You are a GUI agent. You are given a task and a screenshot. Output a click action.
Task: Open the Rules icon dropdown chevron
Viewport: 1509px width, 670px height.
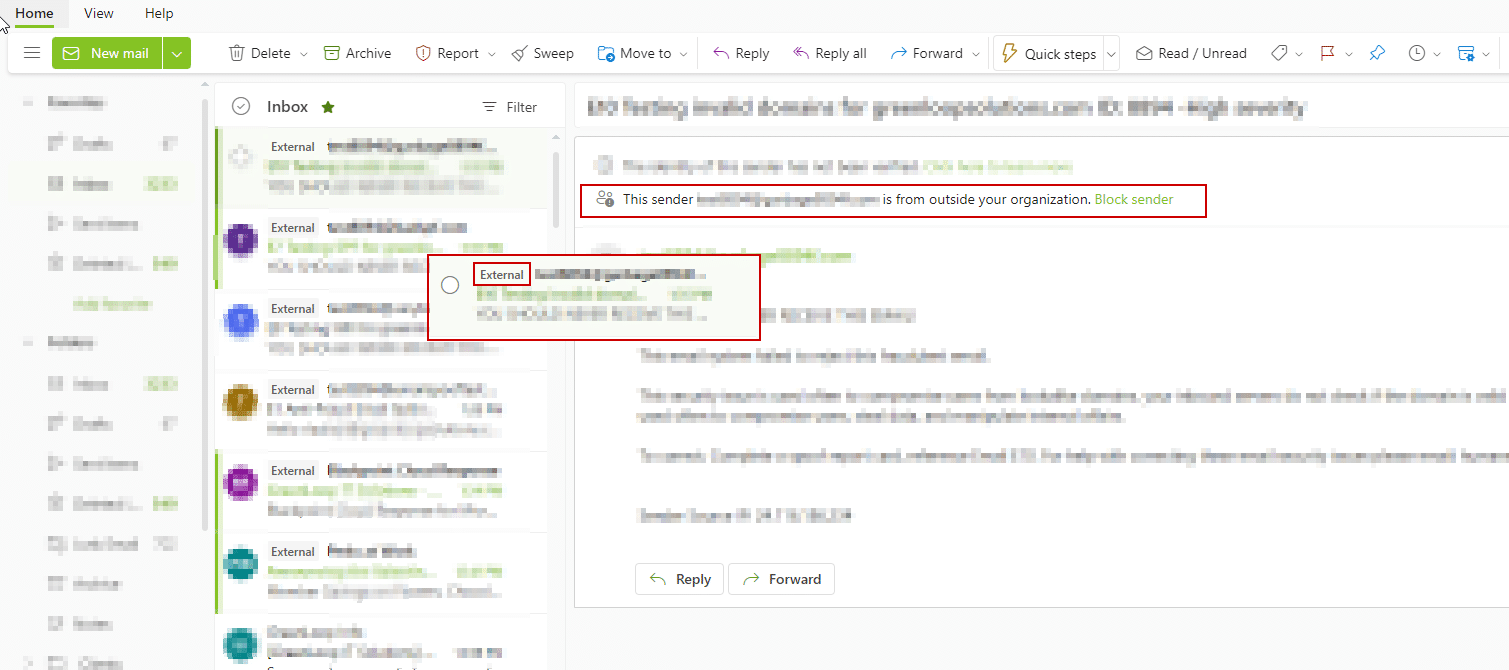pos(1488,54)
